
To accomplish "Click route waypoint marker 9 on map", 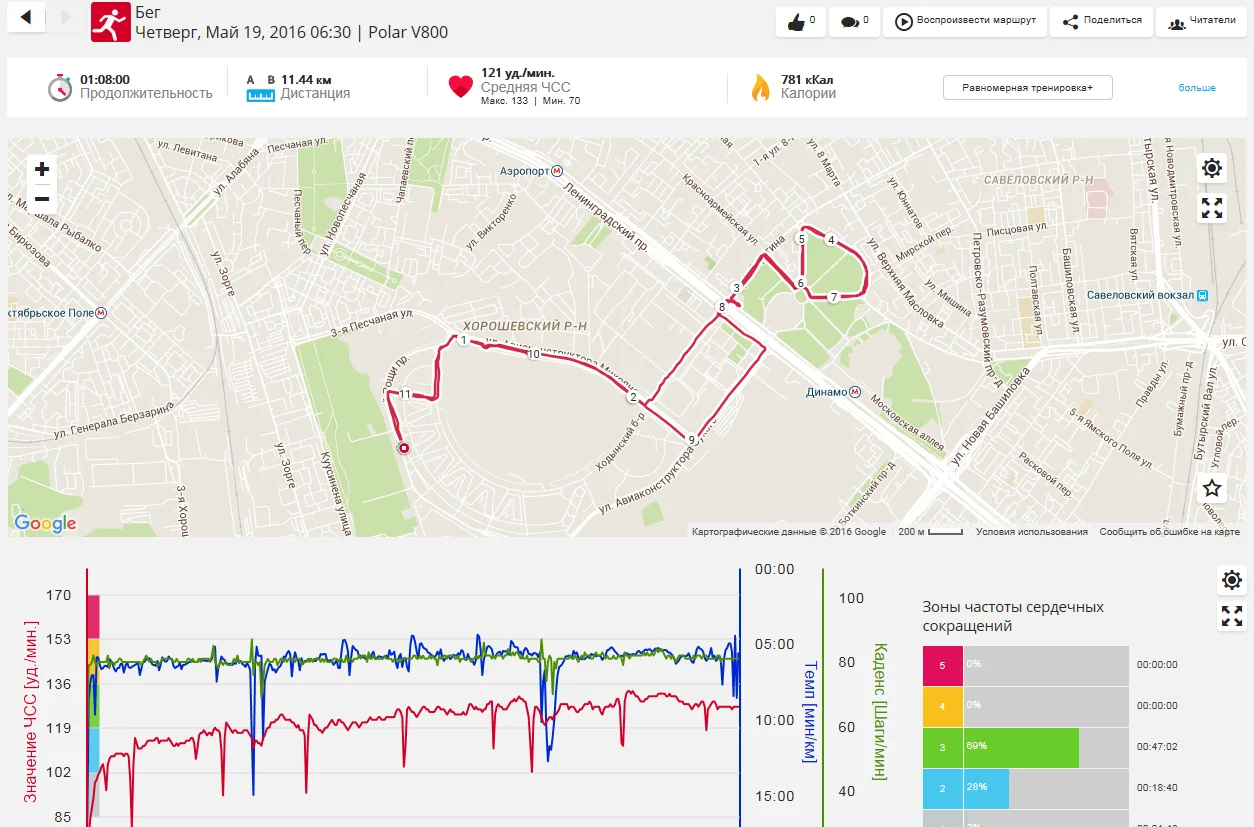I will [691, 439].
